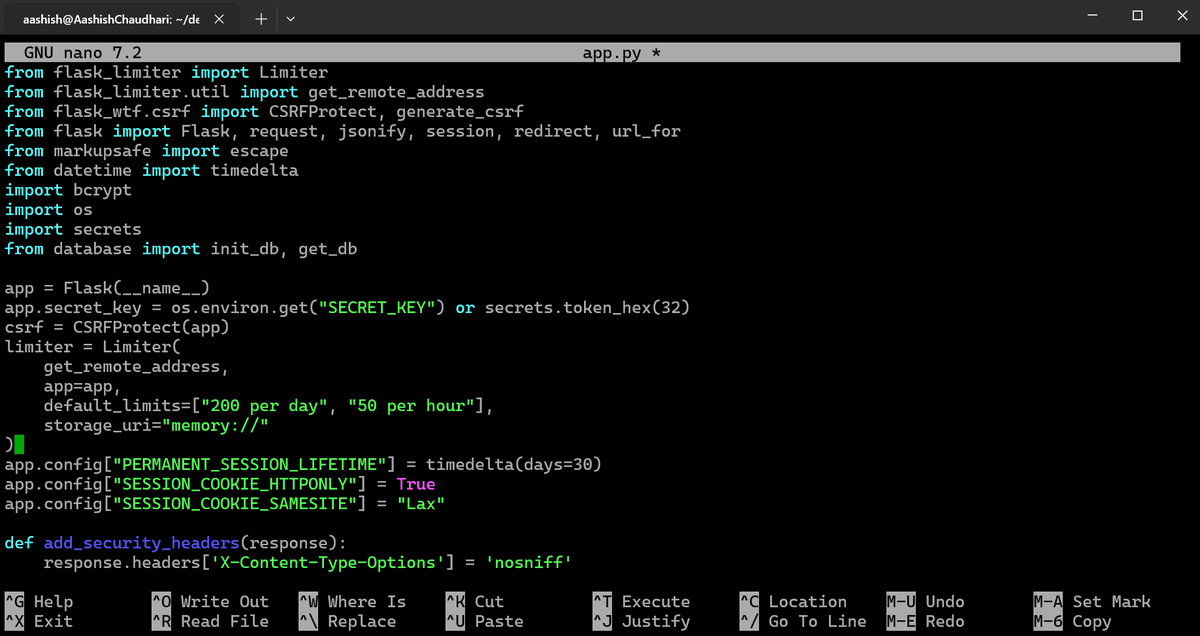Viewport: 1200px width, 636px height.
Task: Click the word get_remote_address in import line
Action: (x=396, y=92)
